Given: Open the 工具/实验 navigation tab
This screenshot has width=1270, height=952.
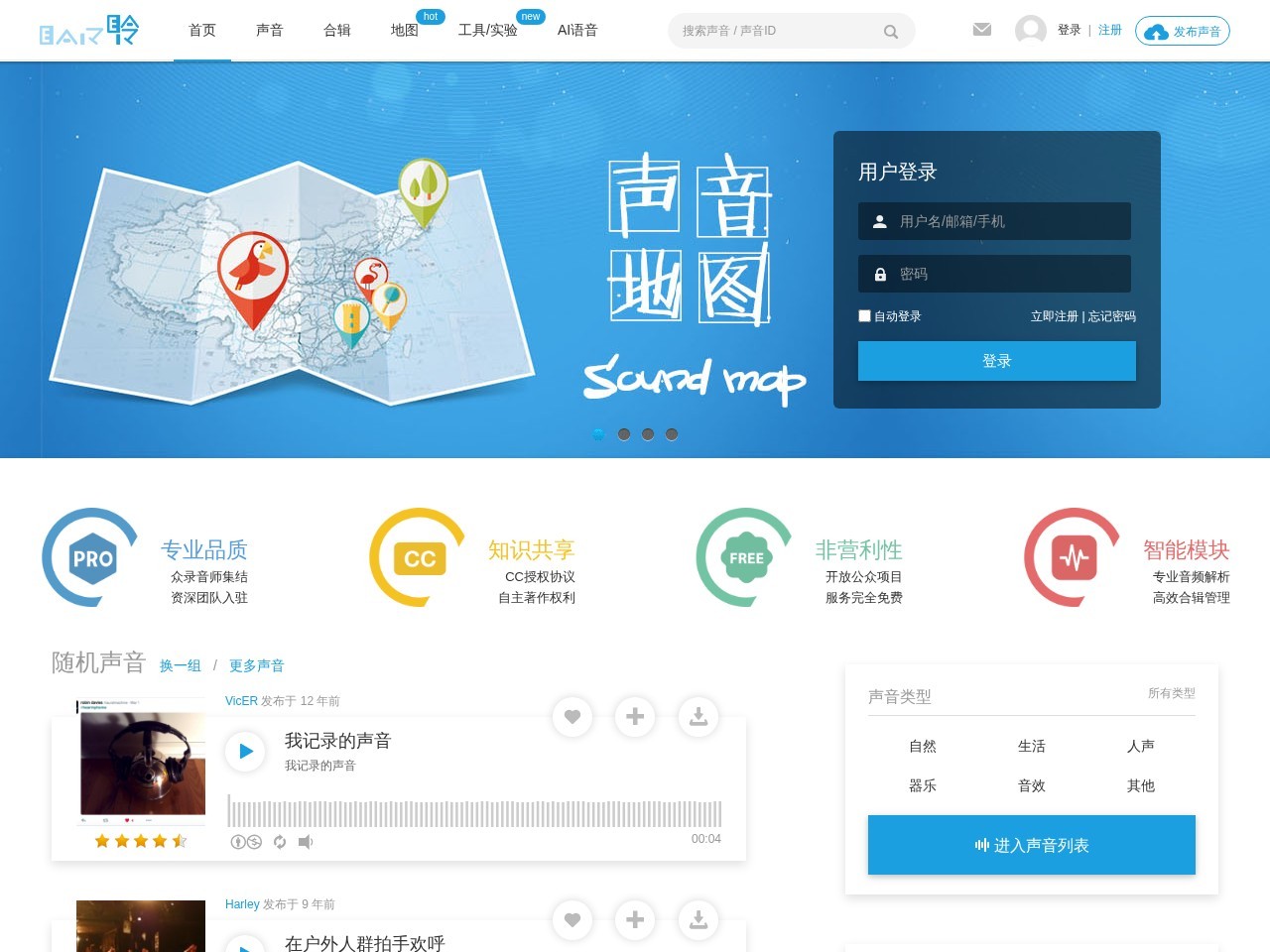Looking at the screenshot, I should click(x=488, y=31).
